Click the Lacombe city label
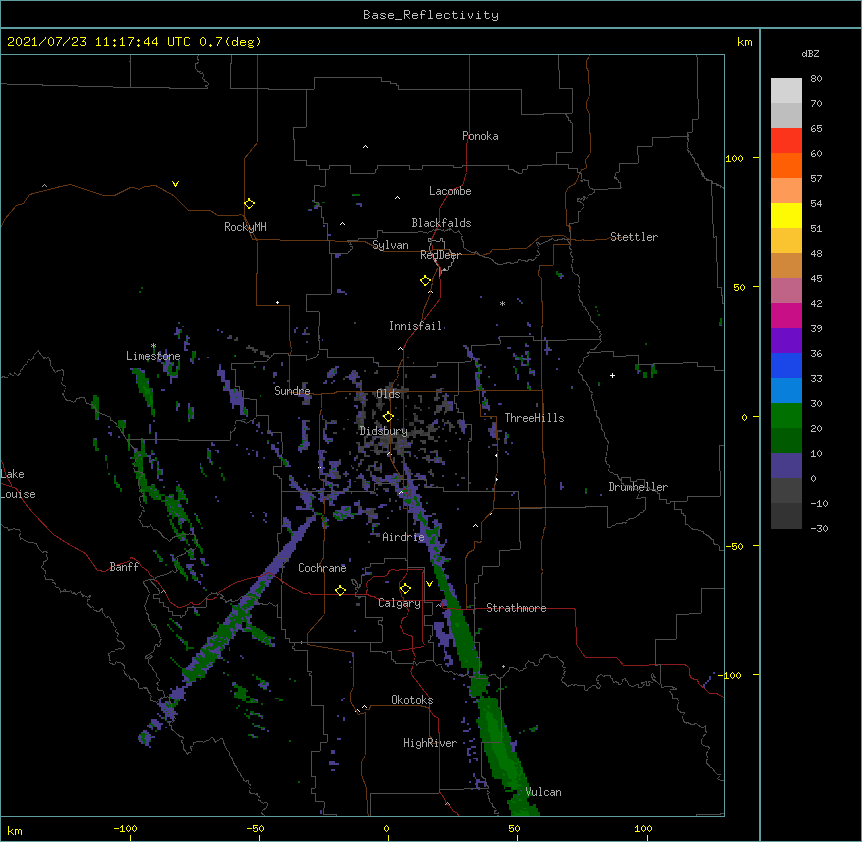The height and width of the screenshot is (842, 862). coord(450,191)
